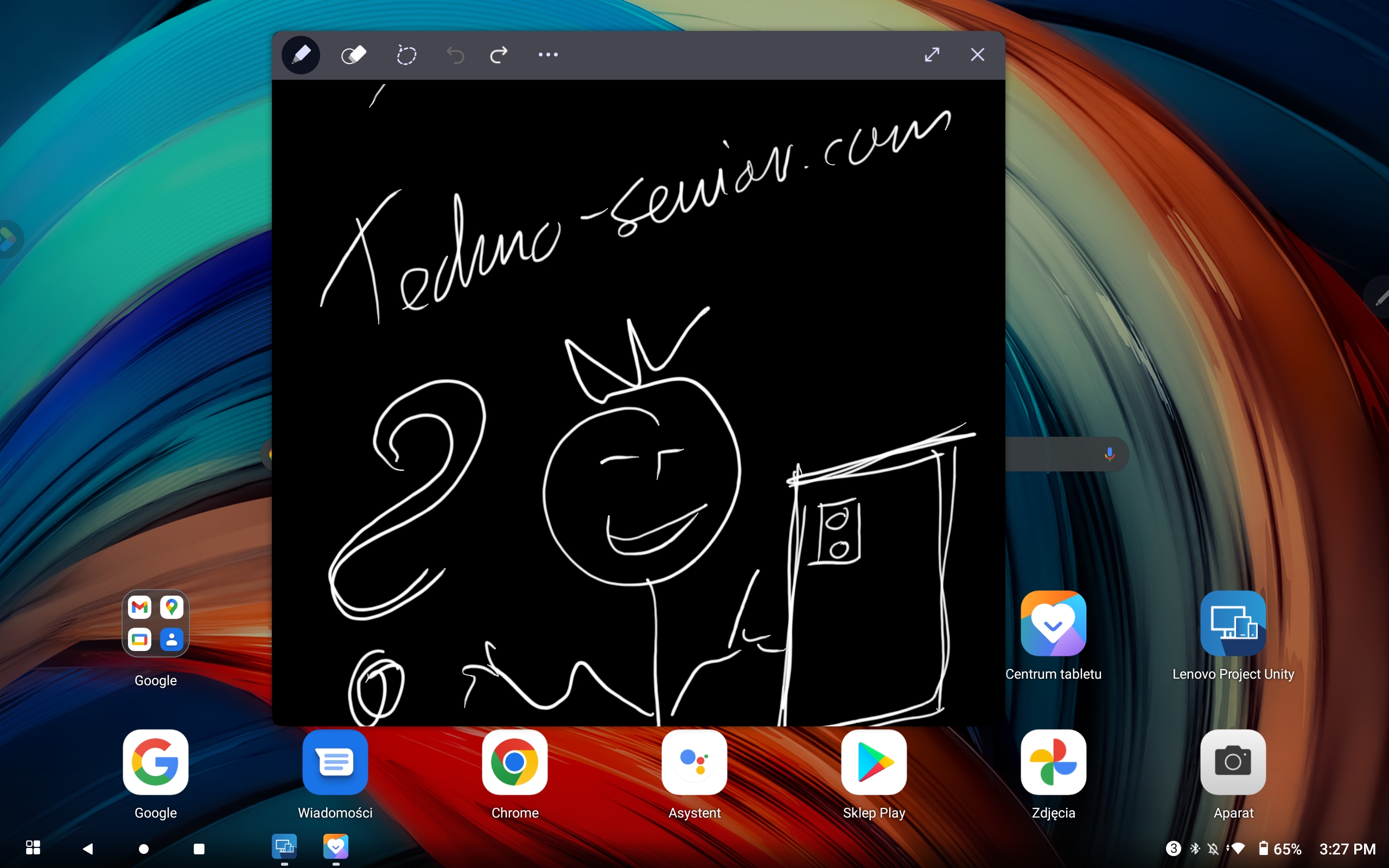Open the app drawer grid
The height and width of the screenshot is (868, 1389).
(x=33, y=848)
